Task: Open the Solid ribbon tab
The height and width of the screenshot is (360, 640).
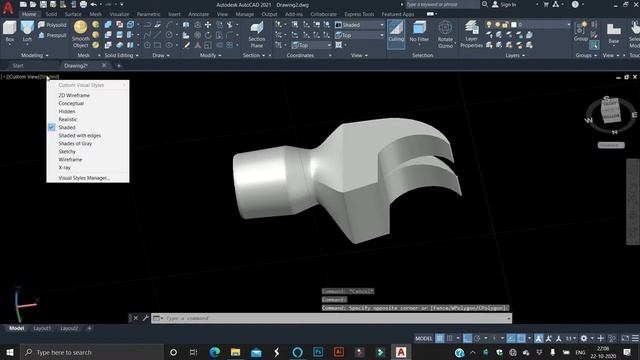Action: coord(51,14)
